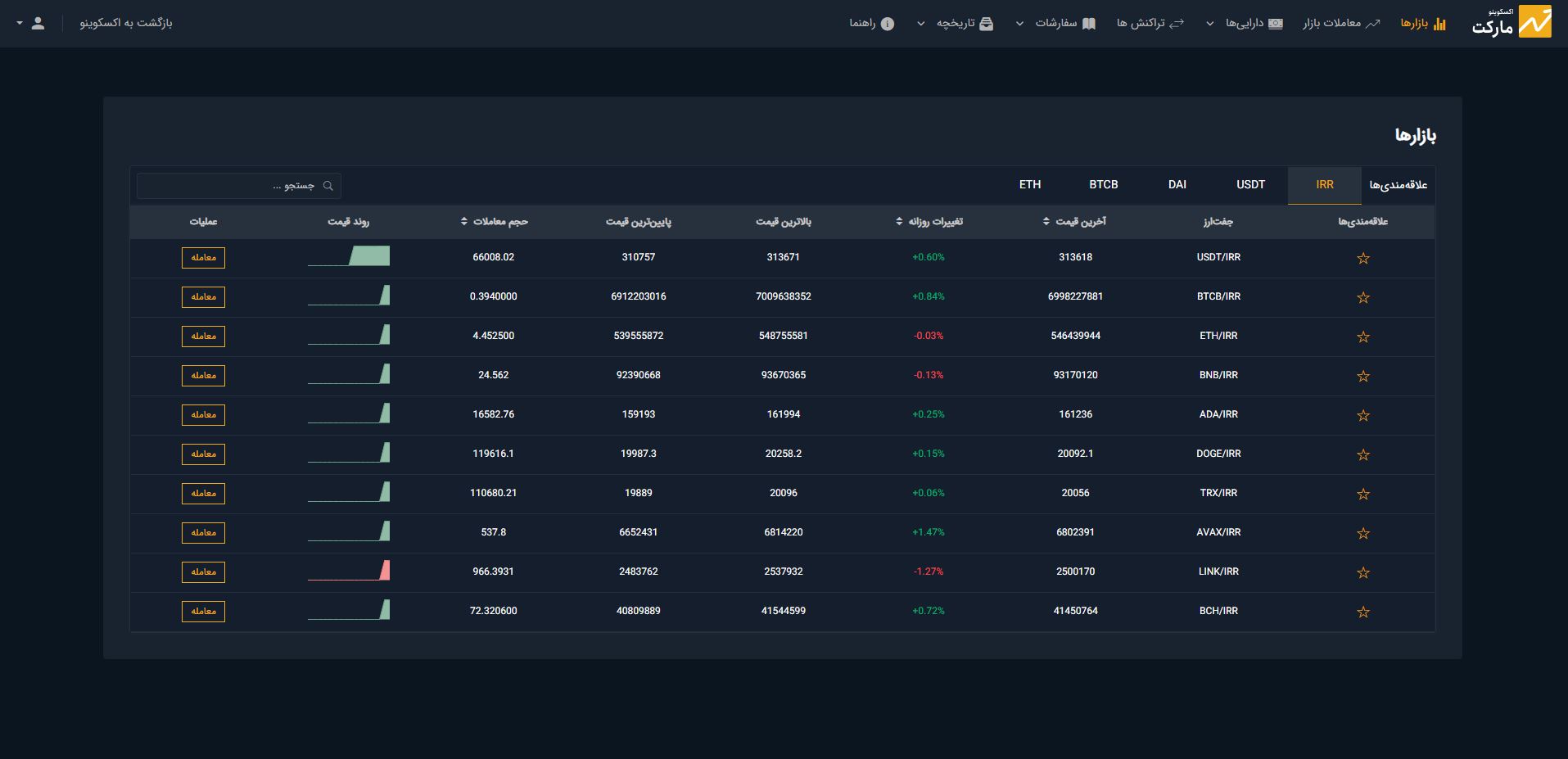Star the LINK/IRR market
Screen dimensions: 1568x759
pyautogui.click(x=1363, y=572)
